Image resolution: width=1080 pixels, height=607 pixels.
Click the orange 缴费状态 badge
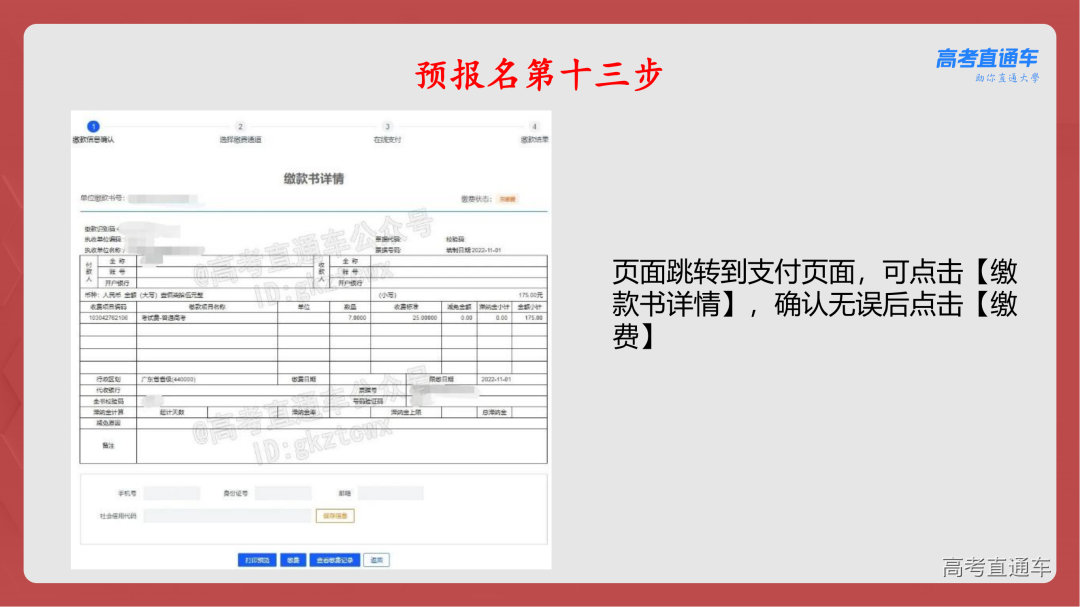pyautogui.click(x=508, y=197)
